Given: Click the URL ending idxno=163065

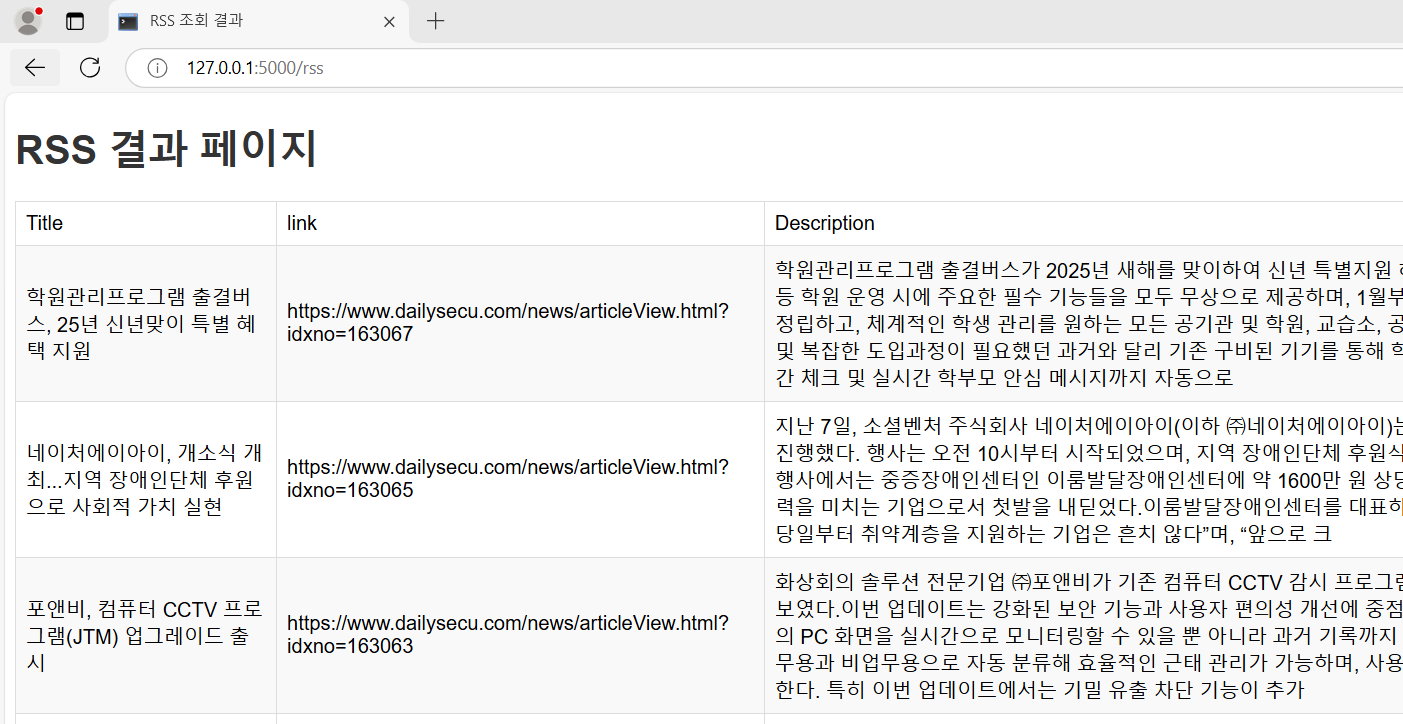Looking at the screenshot, I should pos(508,478).
